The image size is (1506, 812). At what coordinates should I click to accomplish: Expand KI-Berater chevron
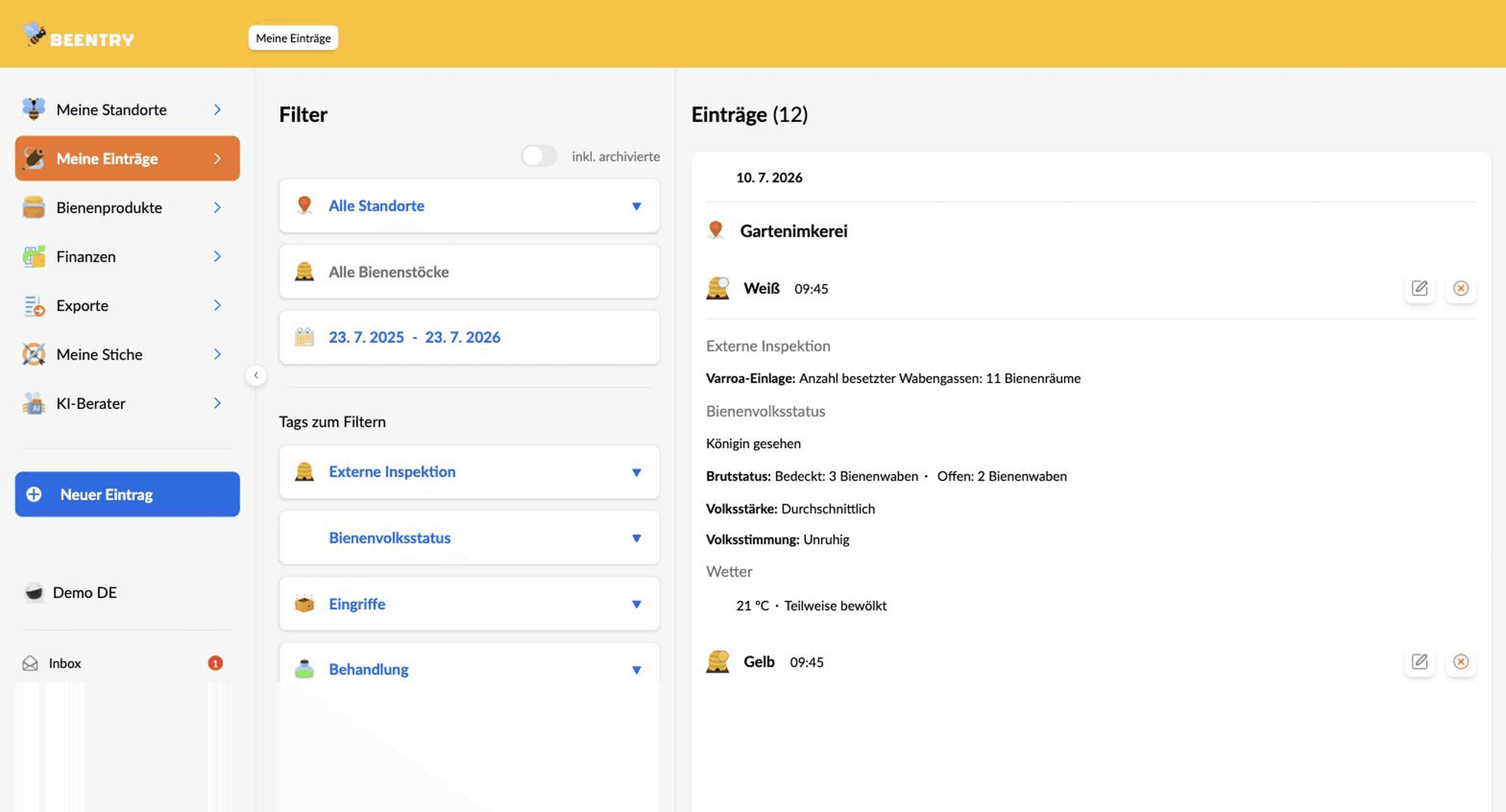217,403
